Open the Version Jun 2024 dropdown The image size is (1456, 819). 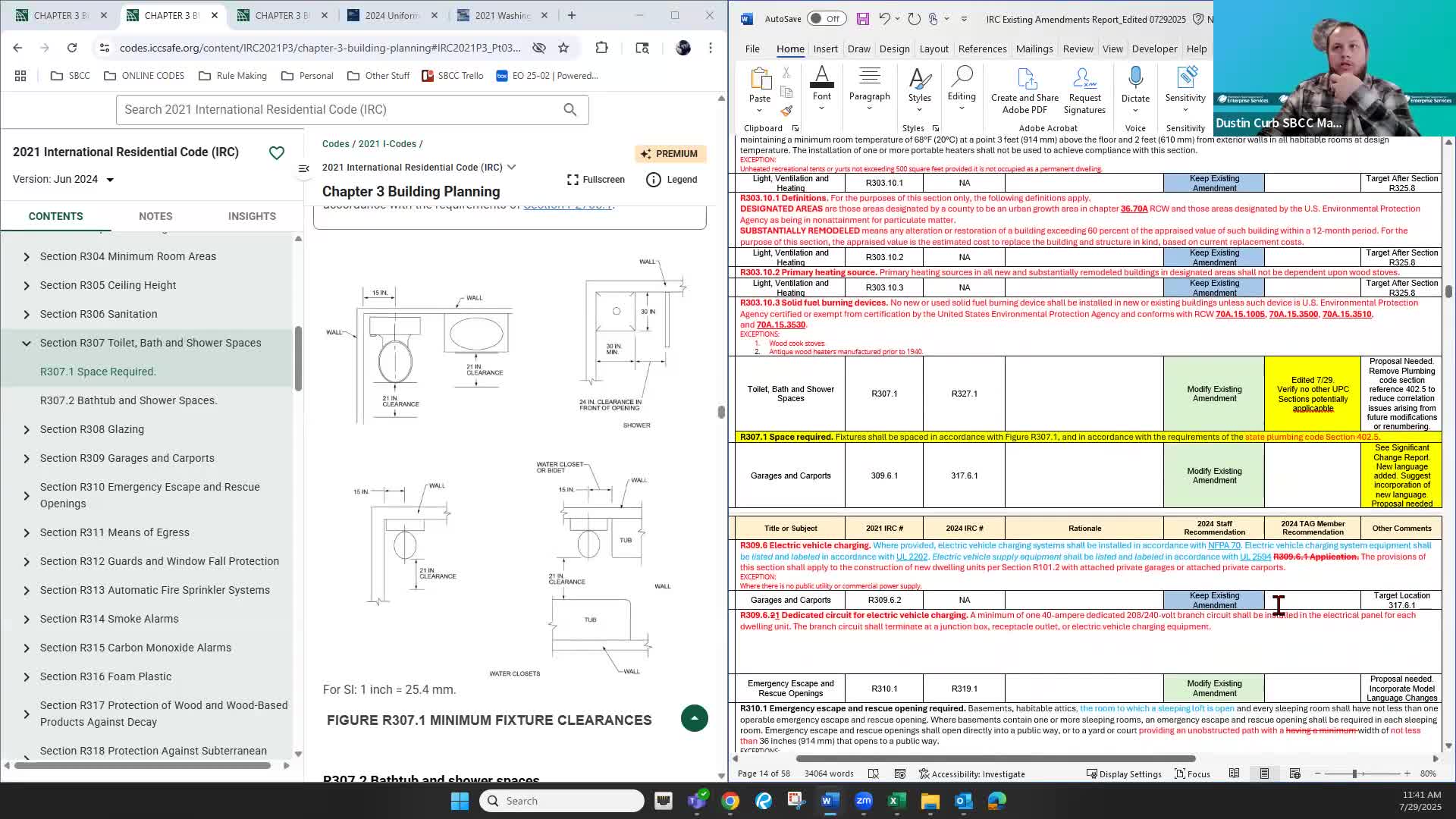(x=110, y=180)
